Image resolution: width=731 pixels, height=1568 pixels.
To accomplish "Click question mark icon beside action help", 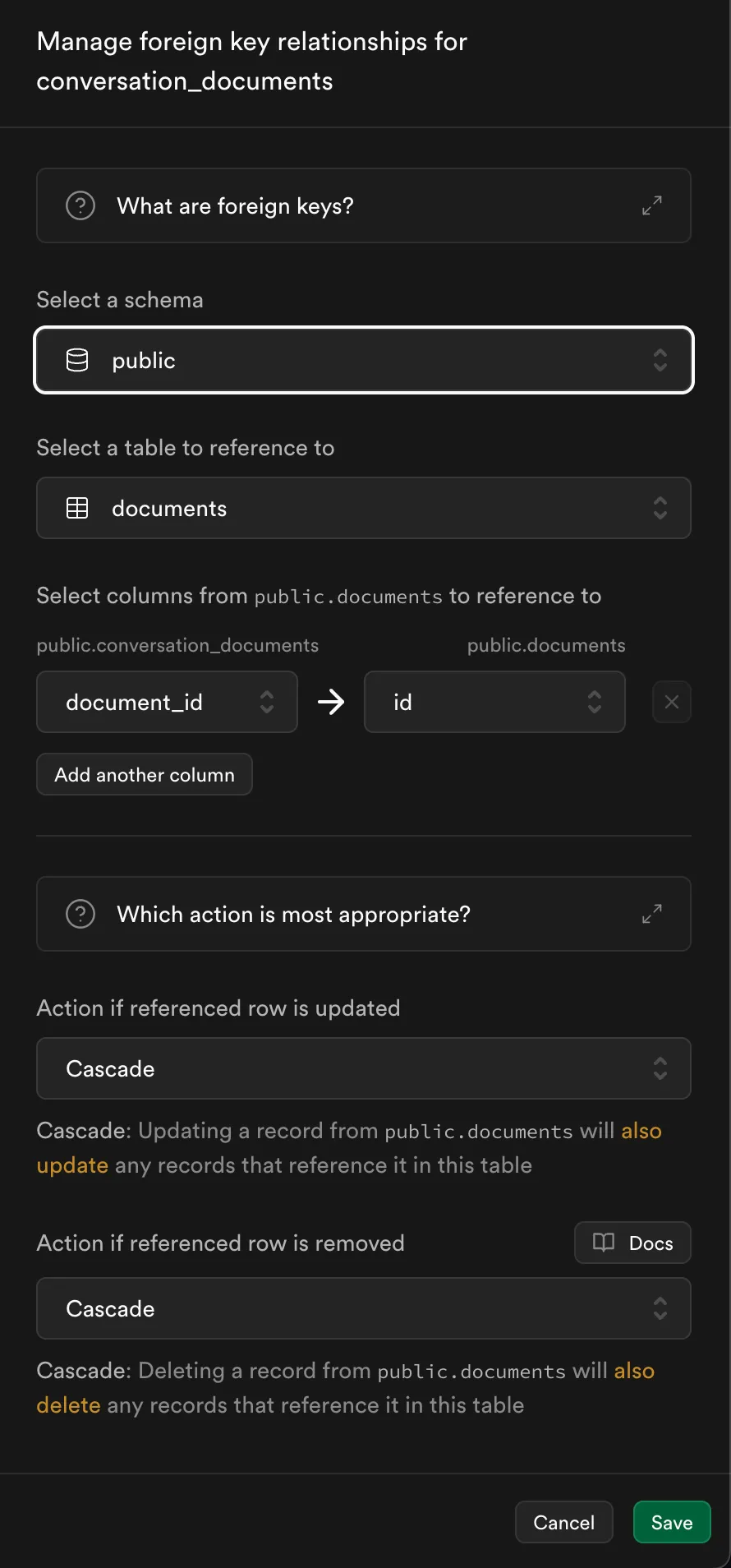I will (x=80, y=914).
